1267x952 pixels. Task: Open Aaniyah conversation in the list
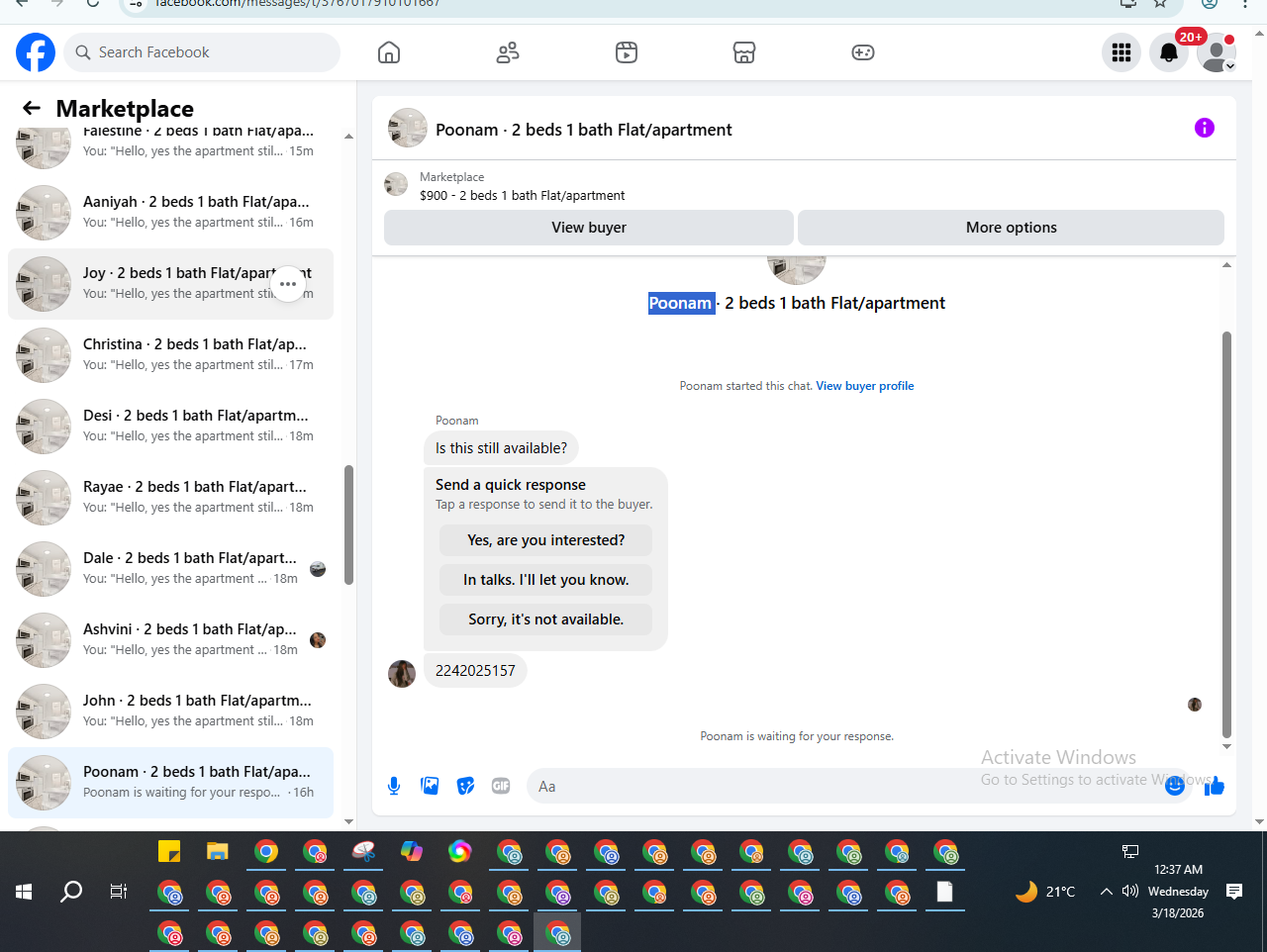[x=170, y=213]
